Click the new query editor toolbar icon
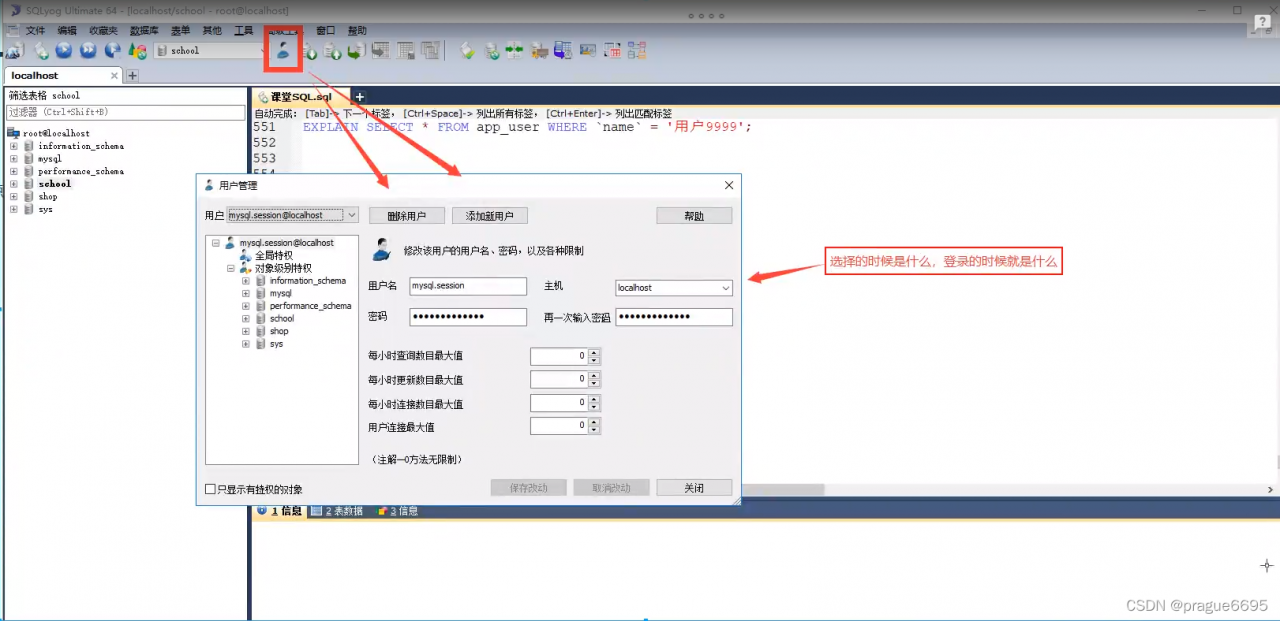Viewport: 1280px width, 621px height. (x=41, y=50)
